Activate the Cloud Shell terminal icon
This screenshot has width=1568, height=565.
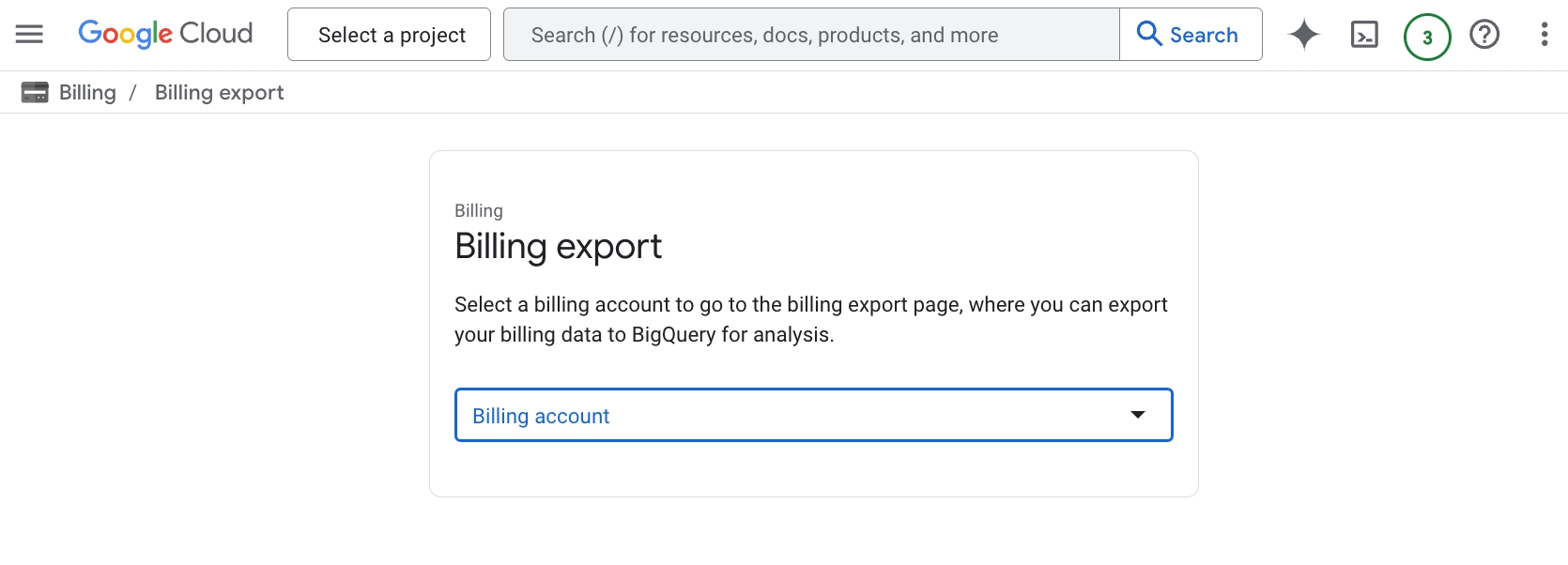pos(1363,35)
